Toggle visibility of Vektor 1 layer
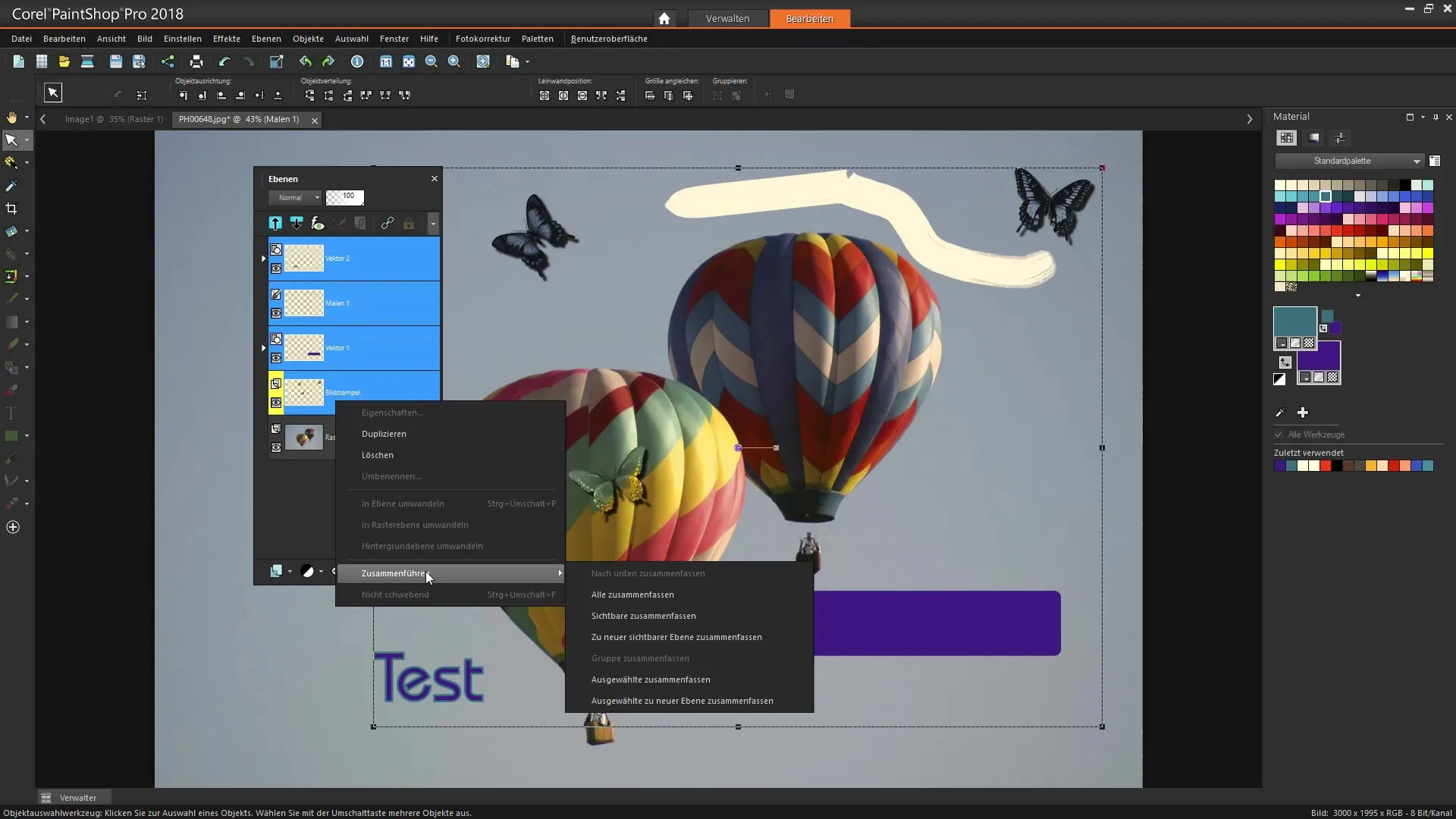 [276, 358]
